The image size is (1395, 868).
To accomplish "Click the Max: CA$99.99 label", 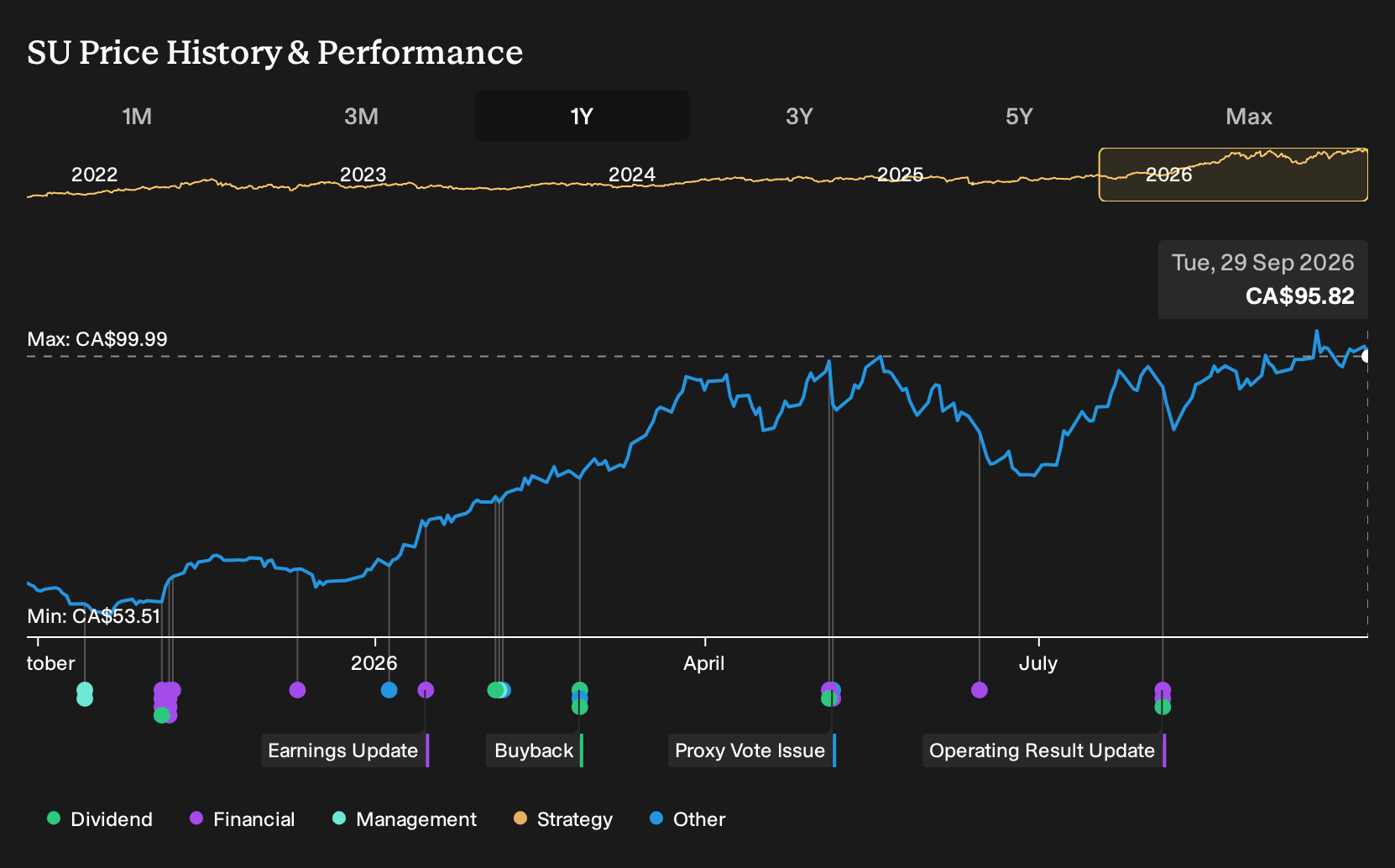I will coord(97,339).
